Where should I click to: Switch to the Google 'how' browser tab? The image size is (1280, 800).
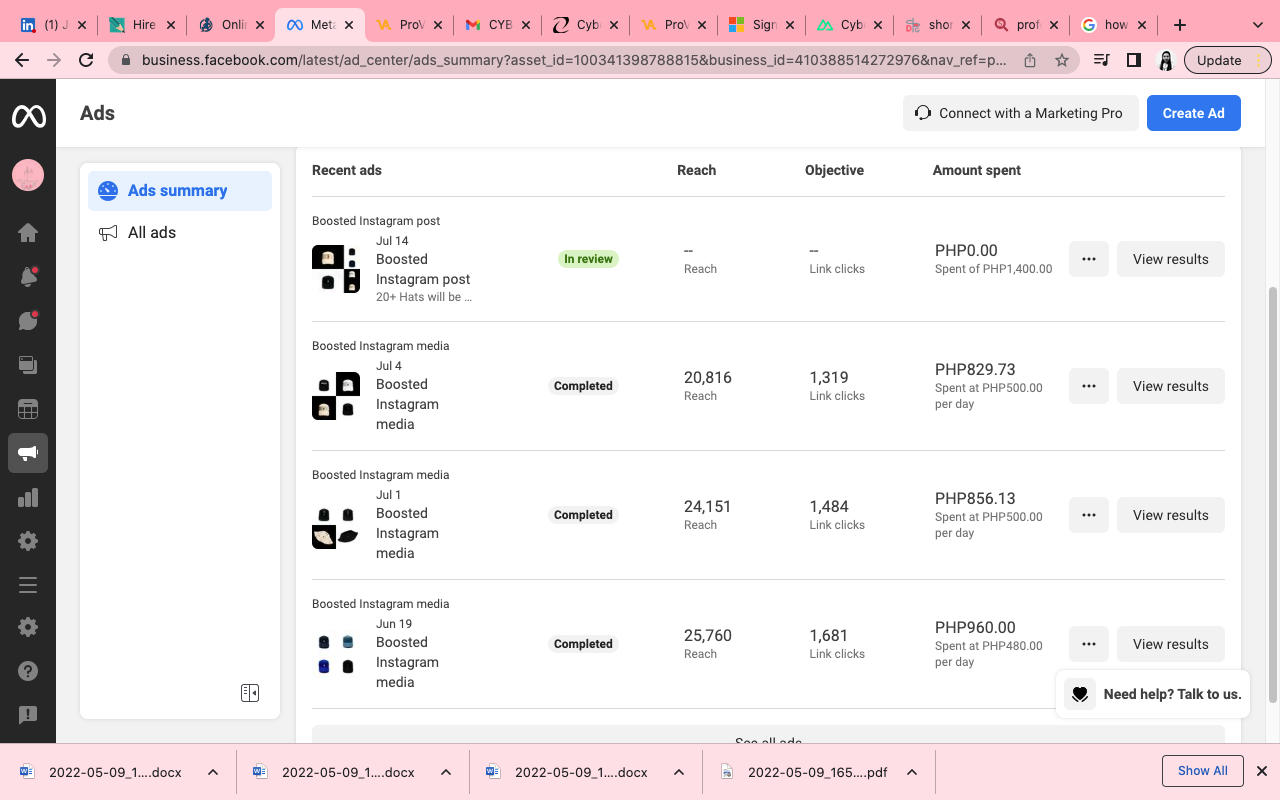1115,25
